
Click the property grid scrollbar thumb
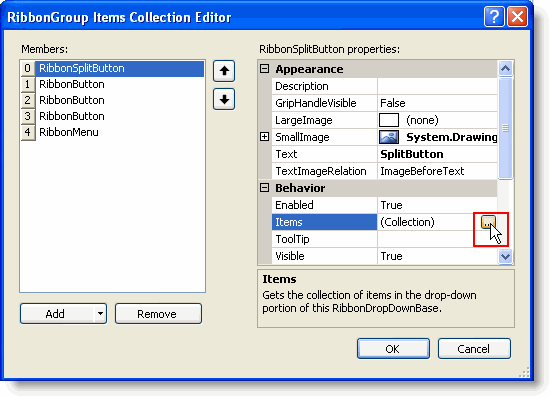[505, 128]
